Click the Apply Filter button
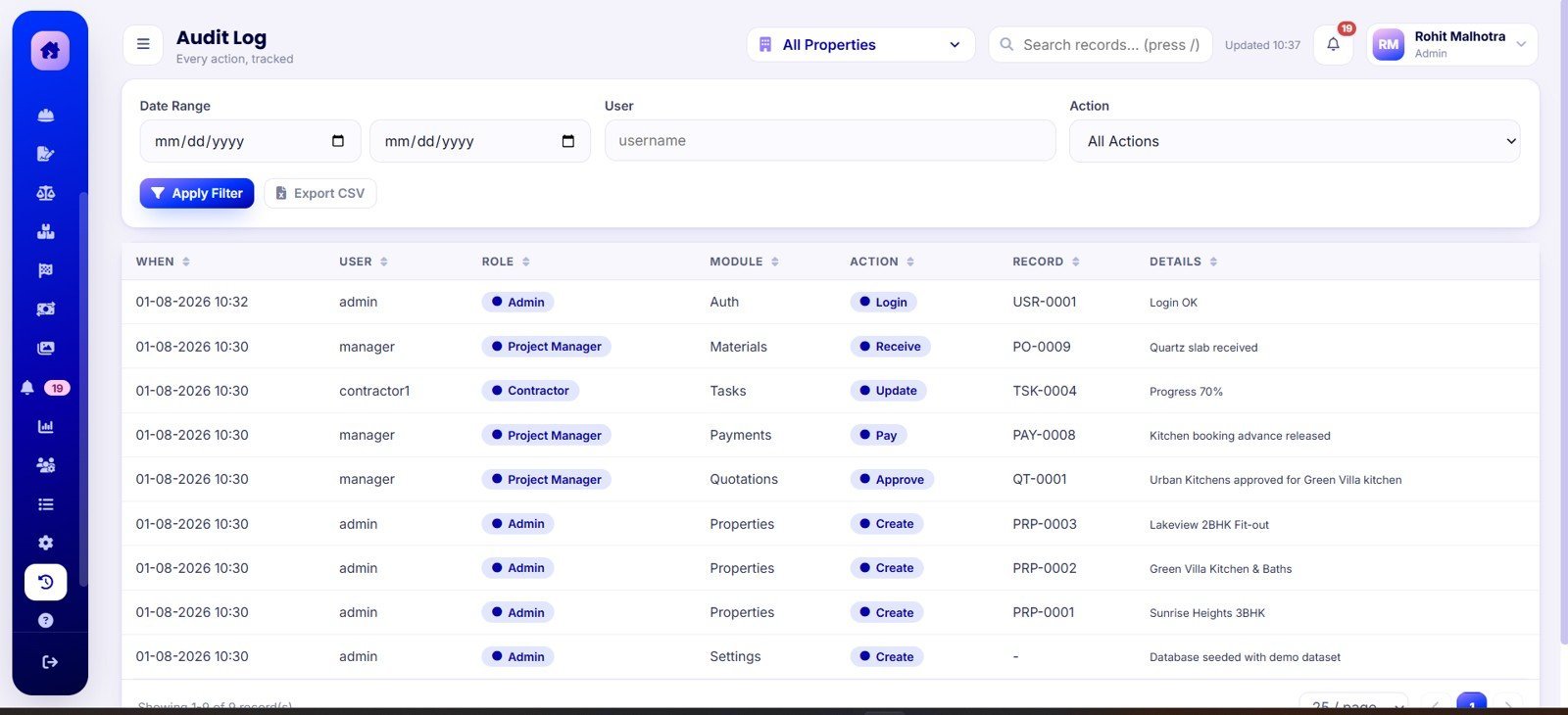Screen dimensions: 1568x715 [197, 193]
